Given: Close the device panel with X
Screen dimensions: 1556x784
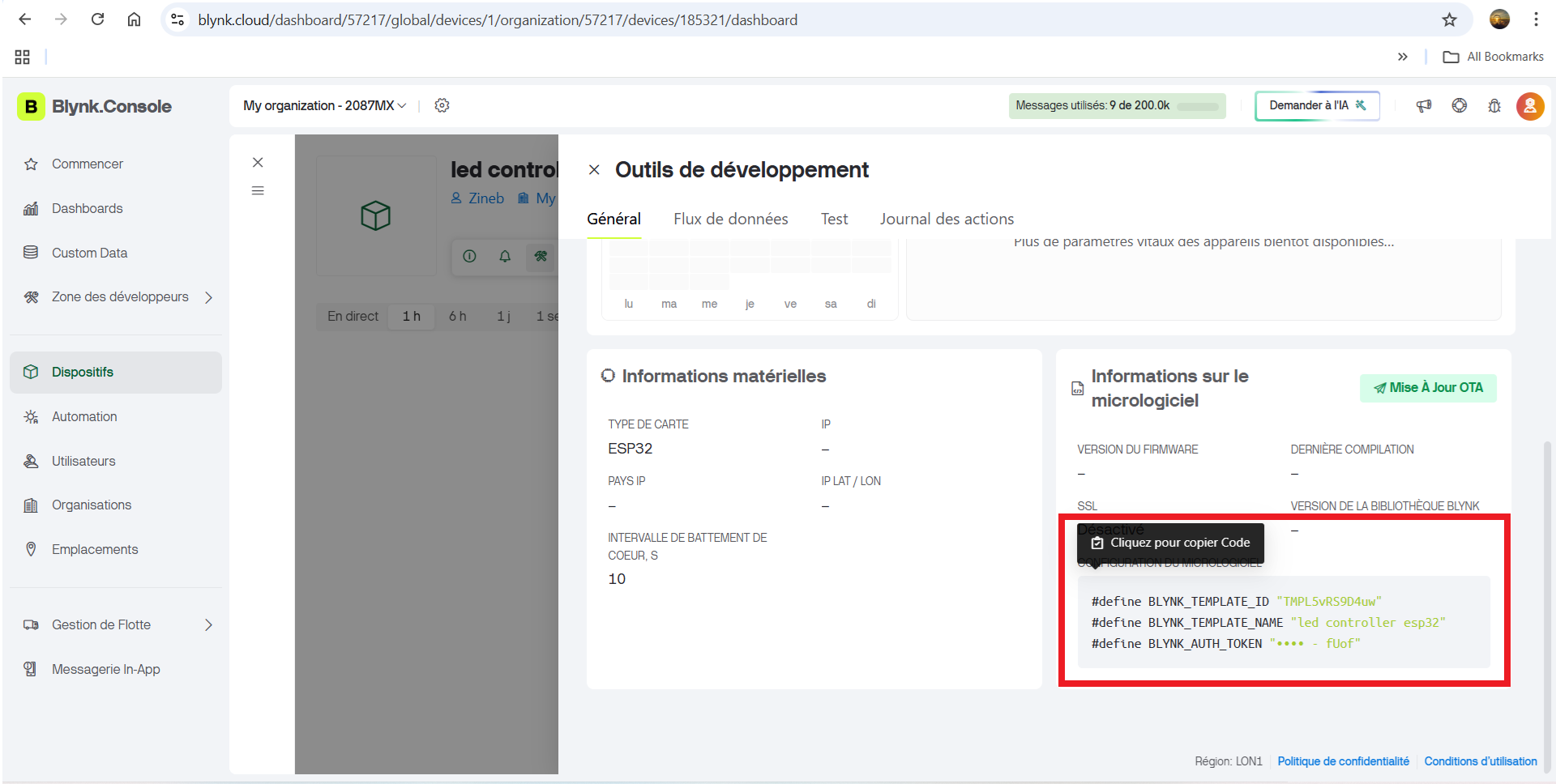Looking at the screenshot, I should (x=258, y=162).
